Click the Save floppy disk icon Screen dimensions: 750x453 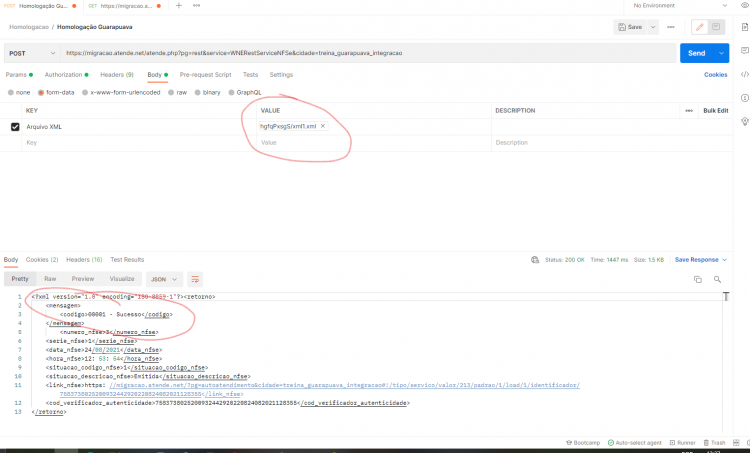pos(622,27)
